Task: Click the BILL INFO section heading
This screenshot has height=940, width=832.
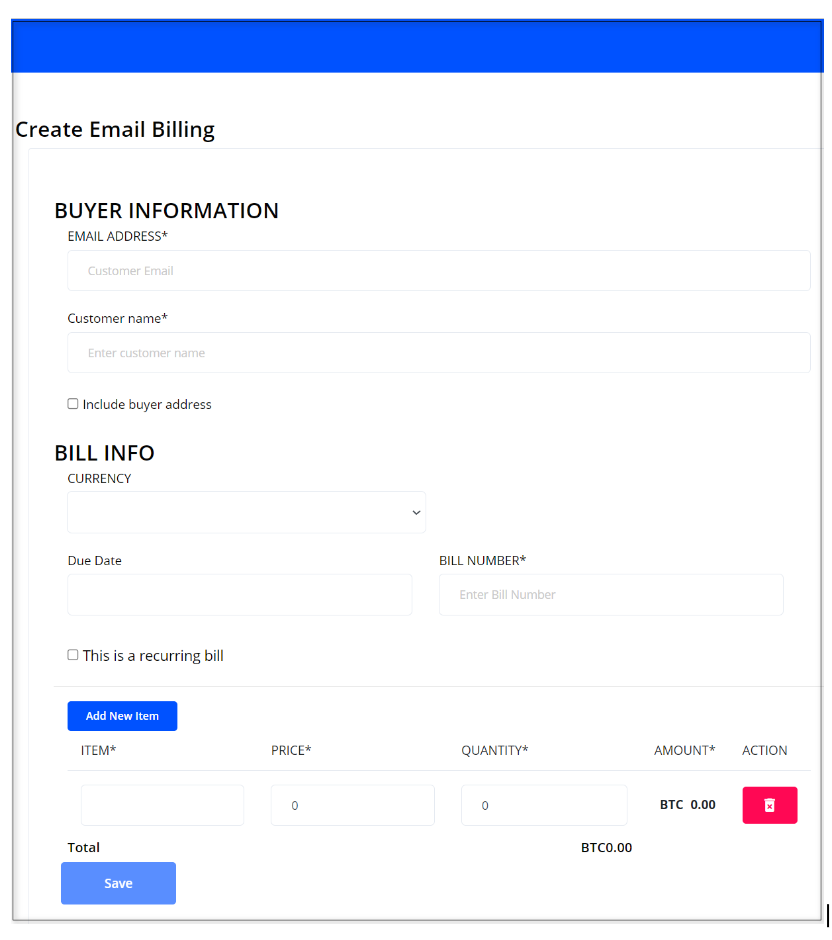Action: pyautogui.click(x=104, y=453)
